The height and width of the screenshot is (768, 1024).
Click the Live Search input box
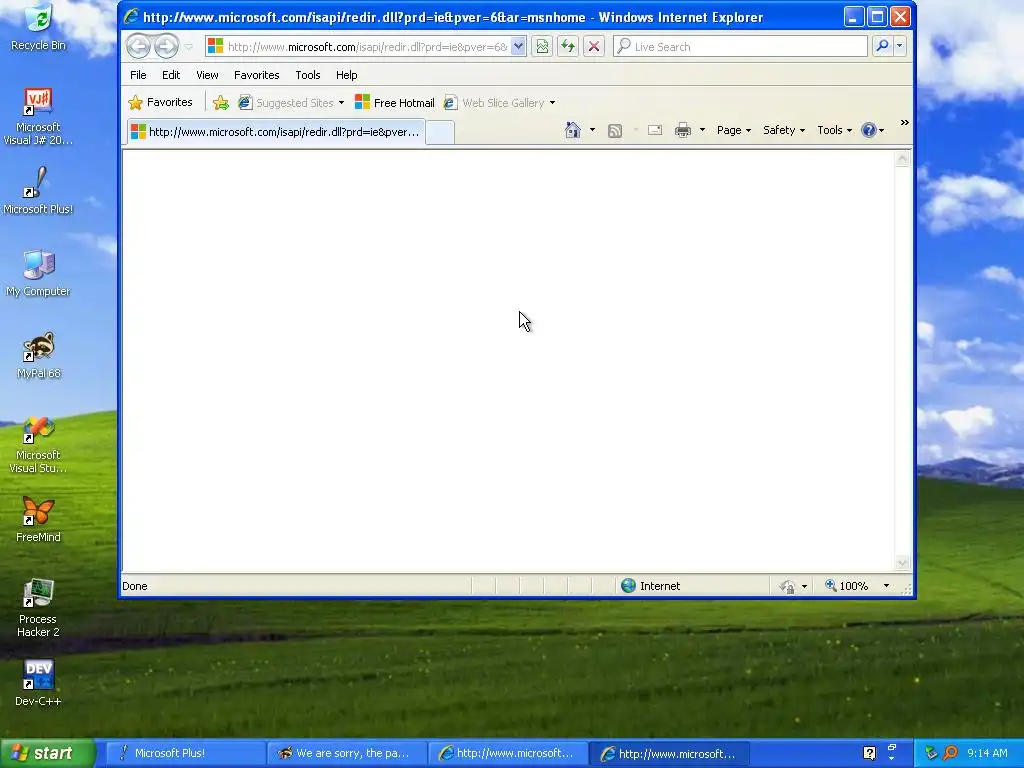tap(740, 46)
